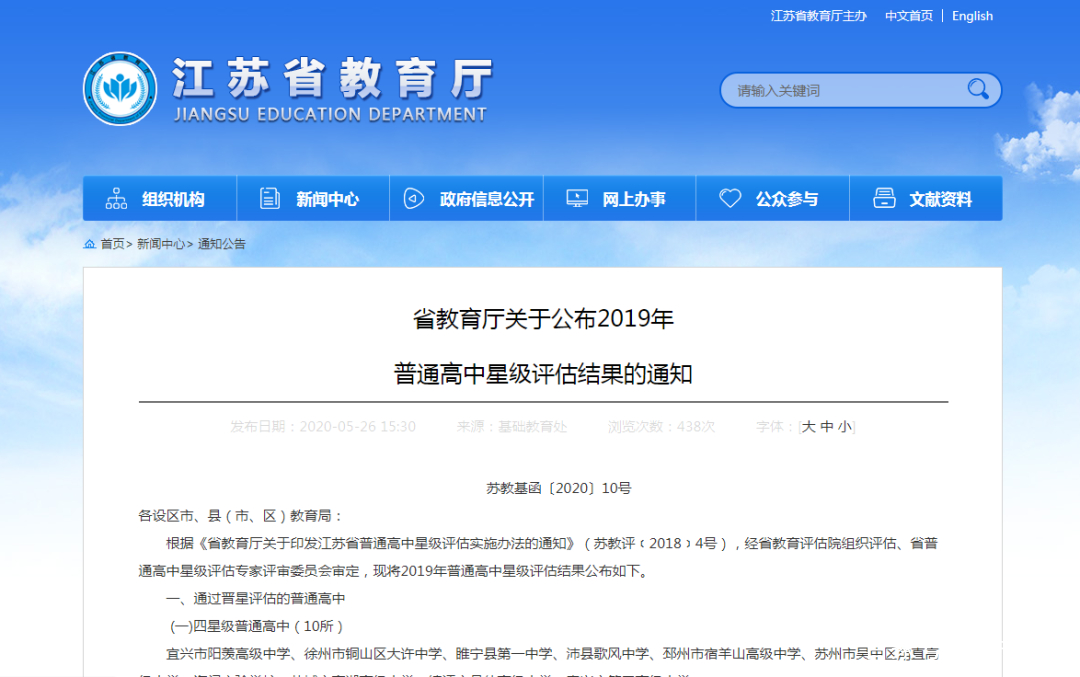Switch to the English version
The image size is (1080, 677).
tap(971, 16)
